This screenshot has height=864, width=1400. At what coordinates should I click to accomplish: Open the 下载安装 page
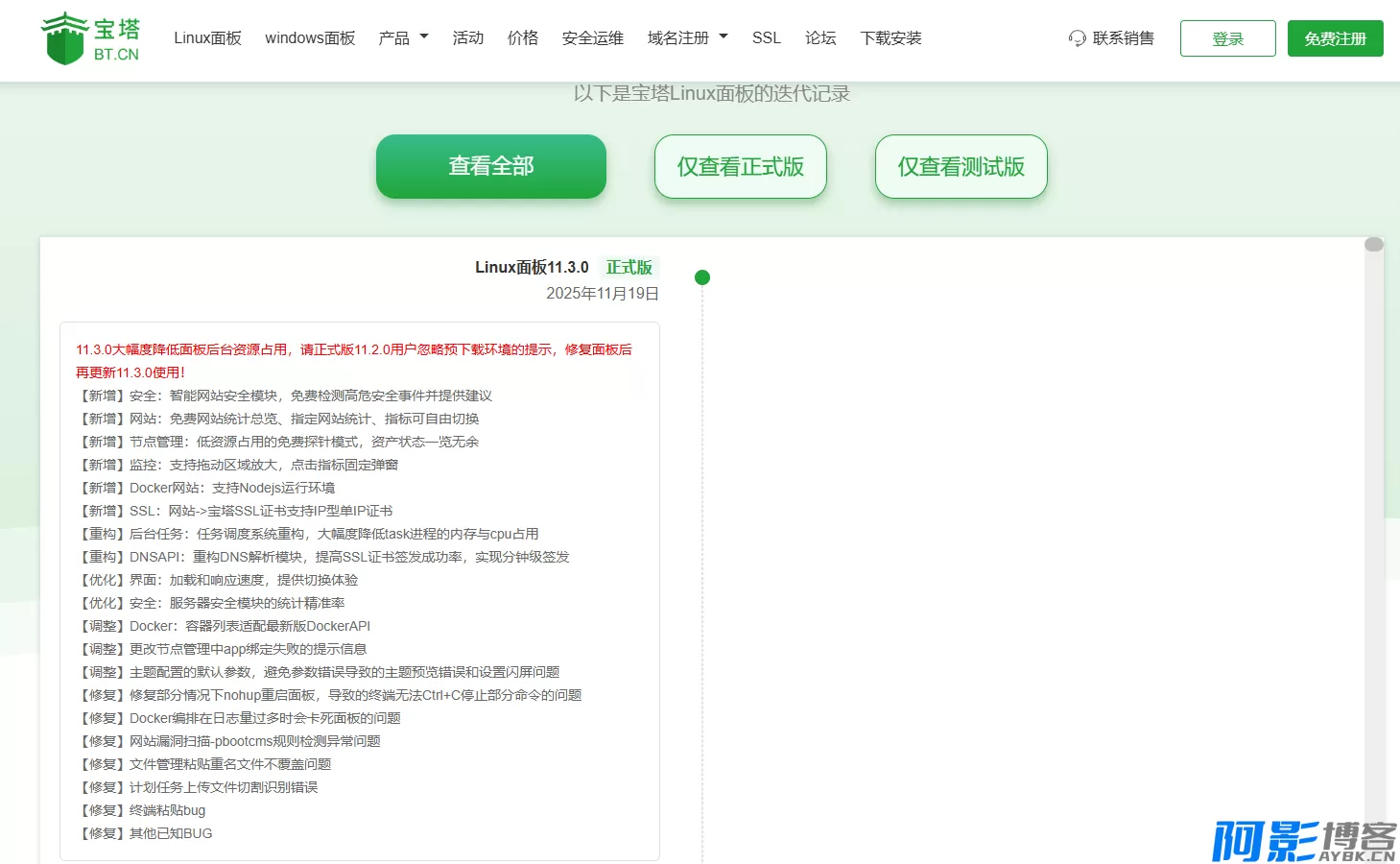click(x=890, y=38)
